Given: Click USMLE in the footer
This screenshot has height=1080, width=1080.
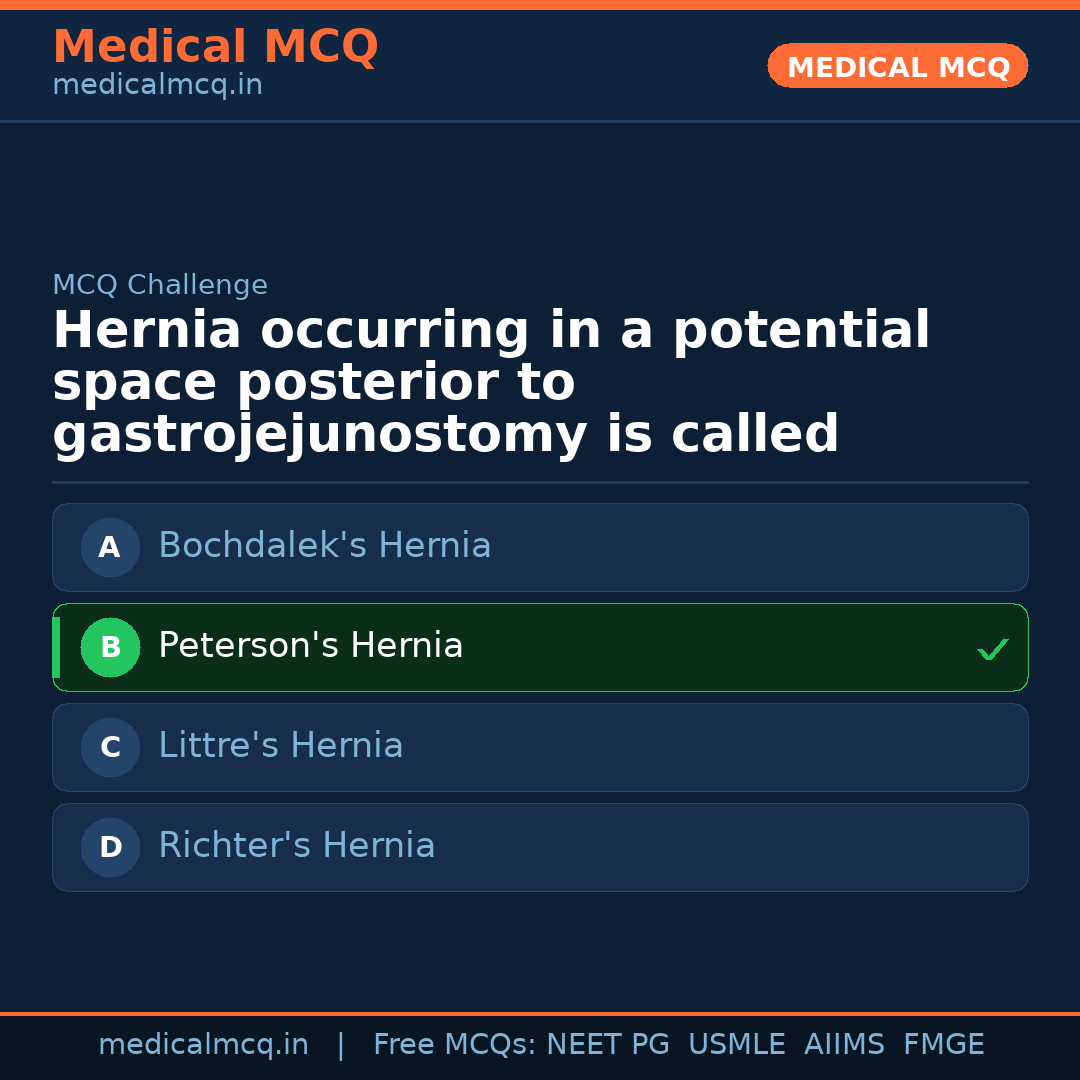Looking at the screenshot, I should coord(736,1045).
